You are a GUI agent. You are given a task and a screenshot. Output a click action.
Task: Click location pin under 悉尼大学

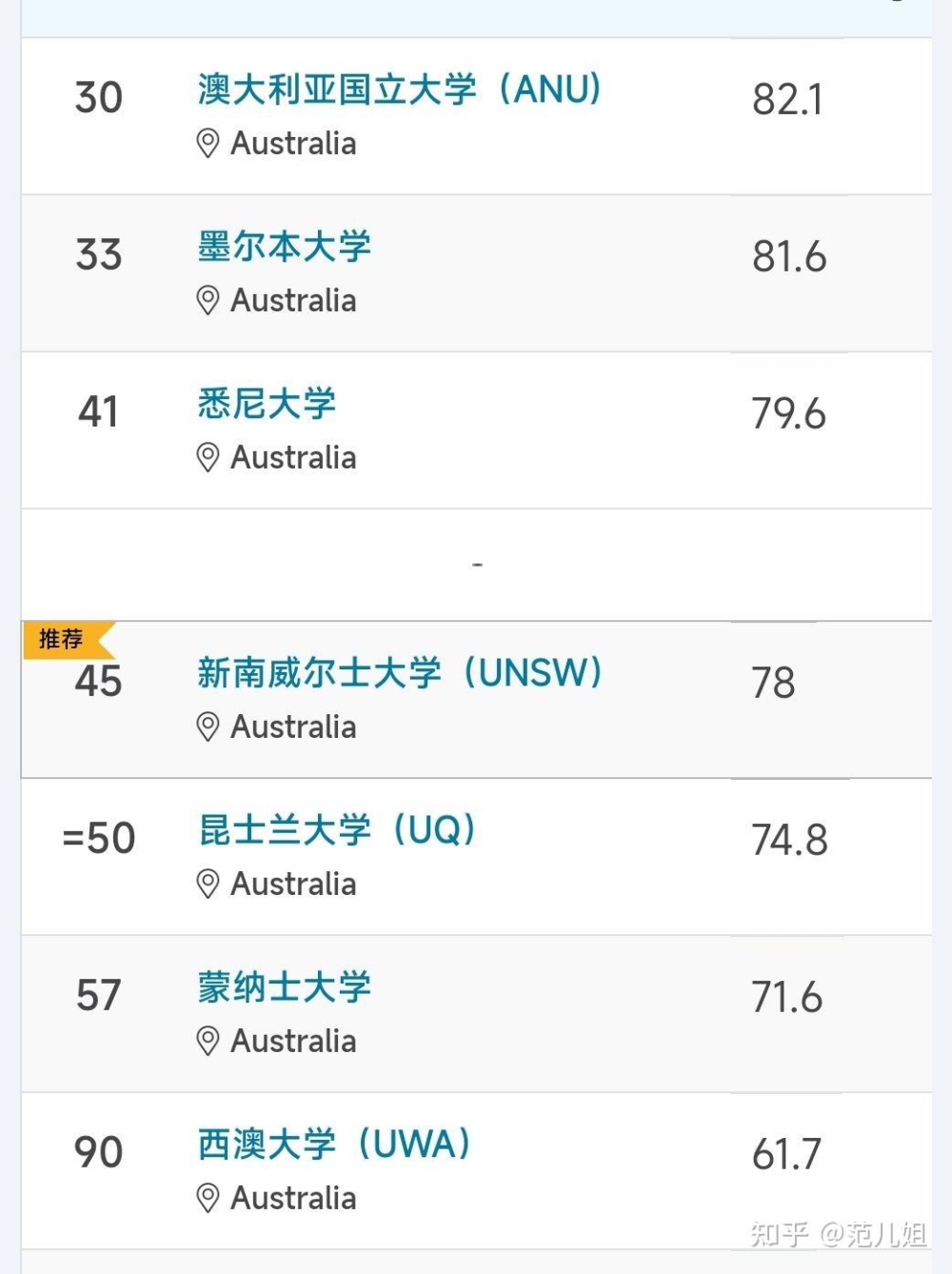(x=208, y=458)
